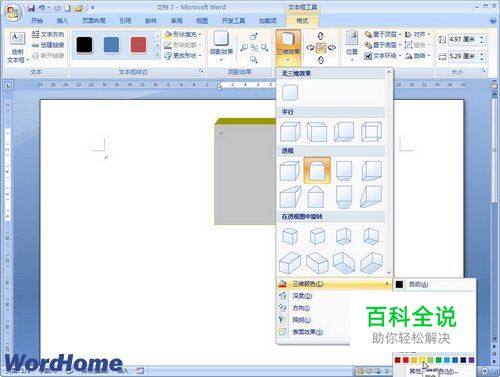Click the Save icon in quick access toolbar
Viewport: 500px width, 377px height.
click(x=31, y=8)
